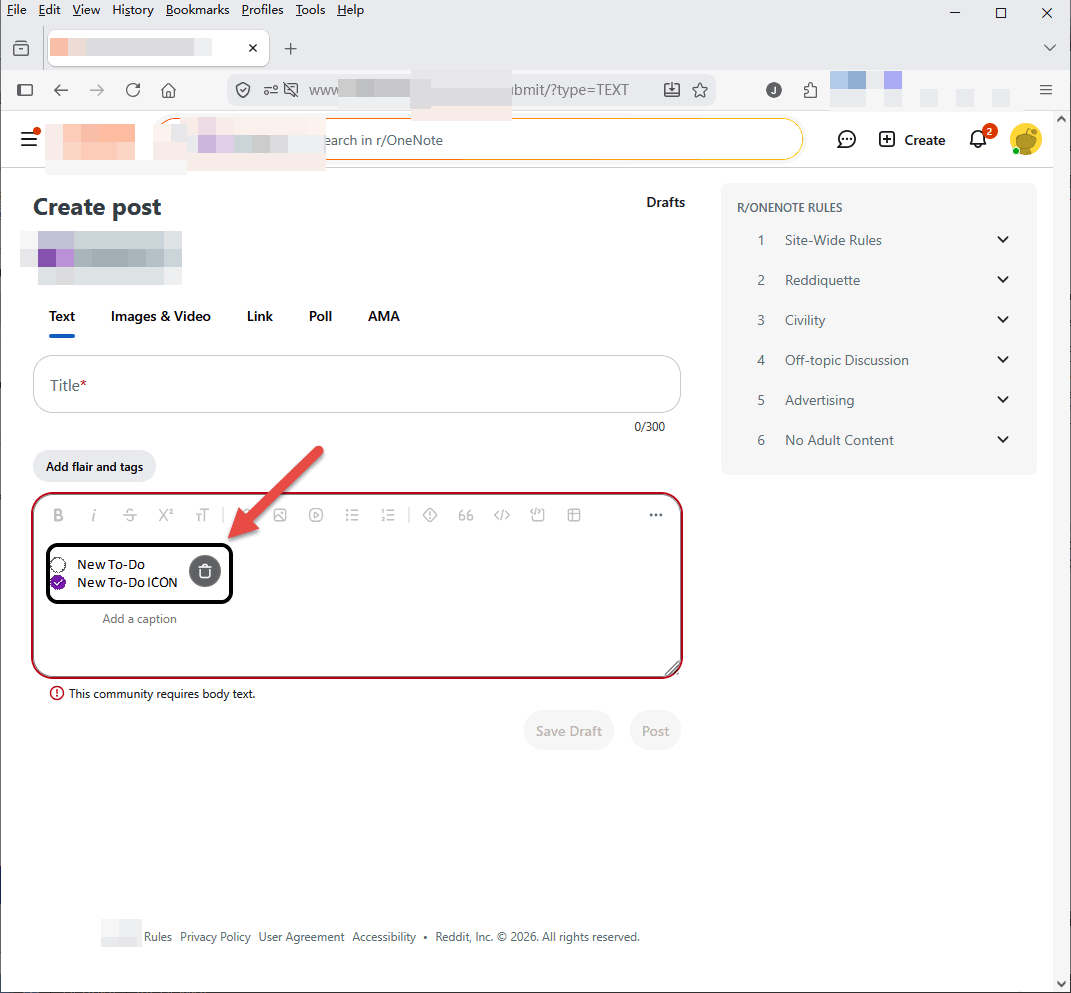
Task: Install the site as an app icon
Action: 671,90
